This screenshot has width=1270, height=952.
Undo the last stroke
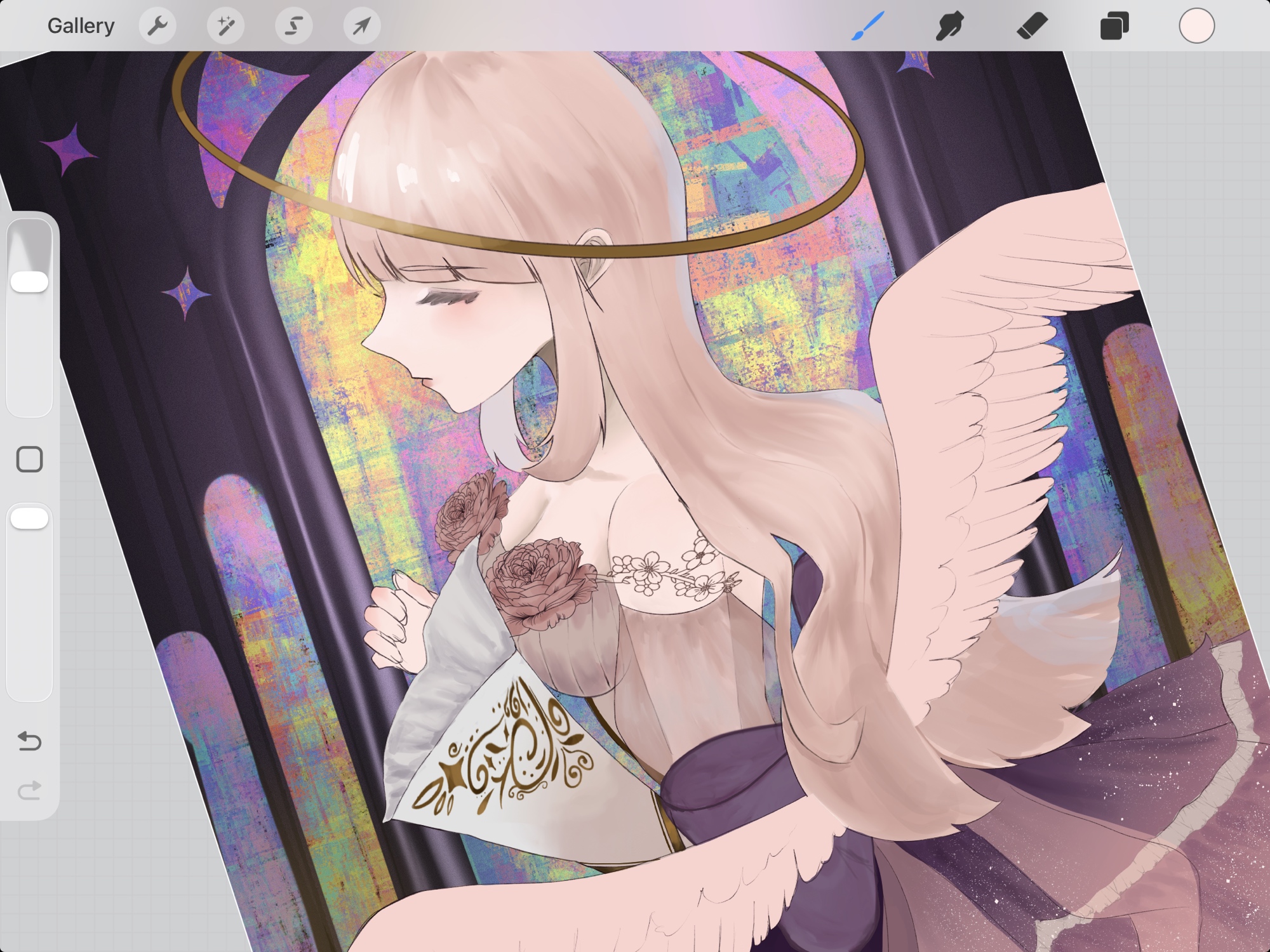coord(29,740)
